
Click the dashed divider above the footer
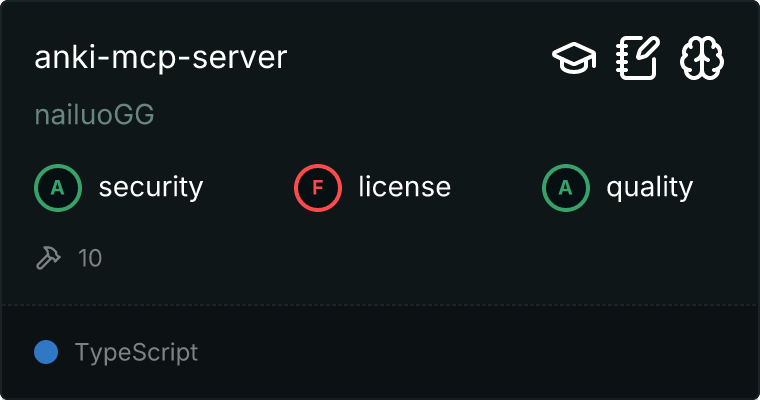(x=380, y=305)
